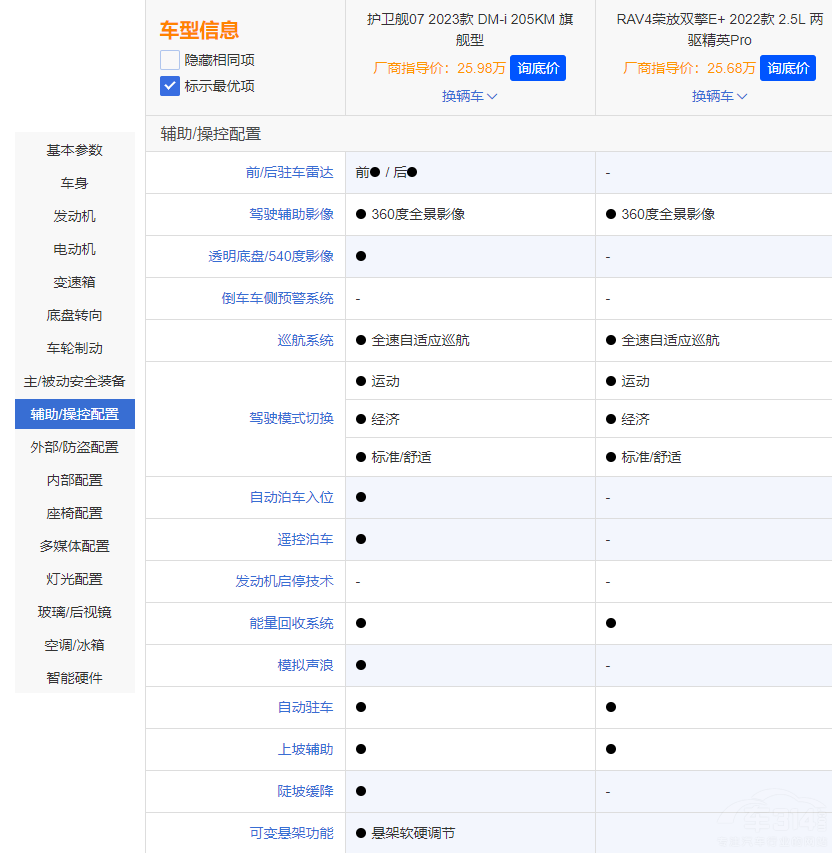Image resolution: width=832 pixels, height=853 pixels.
Task: Enable the 隐藏相同项 checkbox
Action: pos(169,59)
